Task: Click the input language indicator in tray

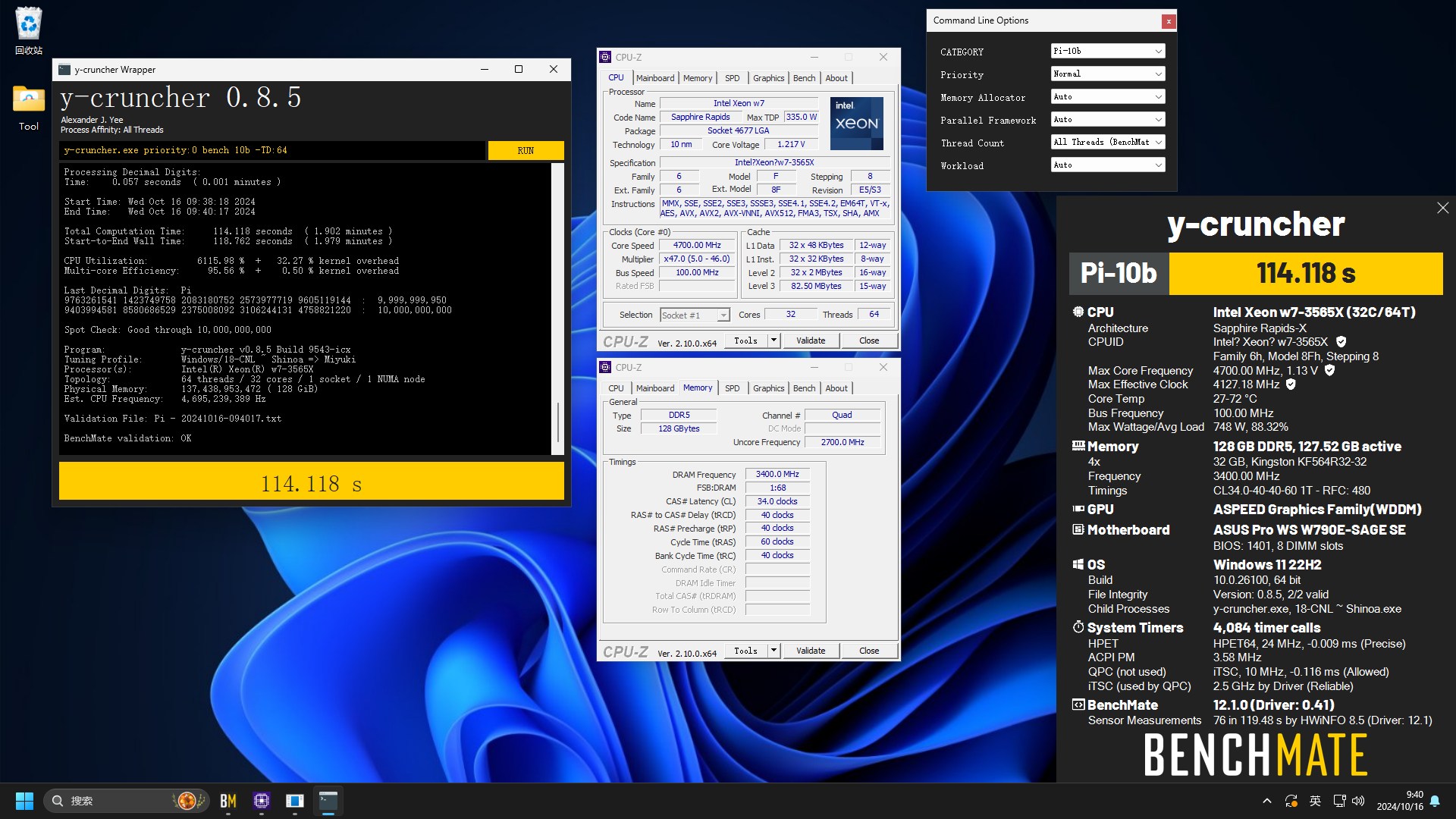Action: click(1316, 801)
